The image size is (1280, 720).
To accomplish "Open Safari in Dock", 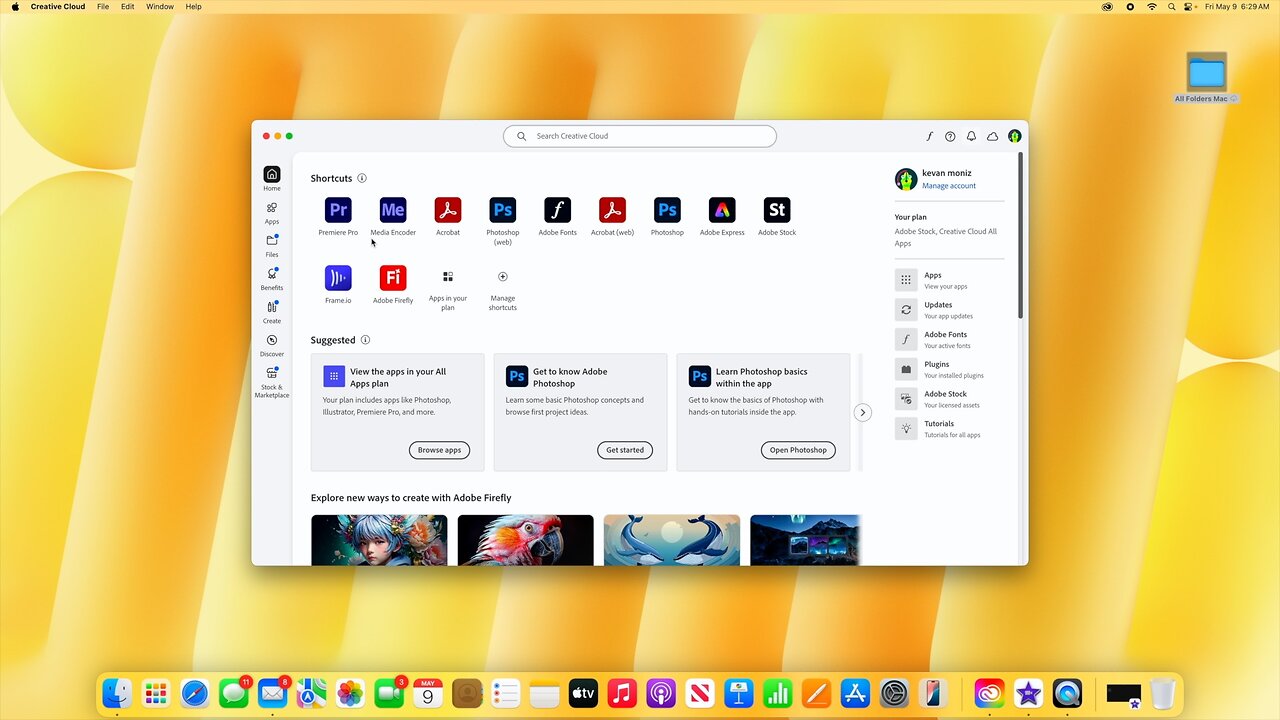I will click(x=195, y=693).
